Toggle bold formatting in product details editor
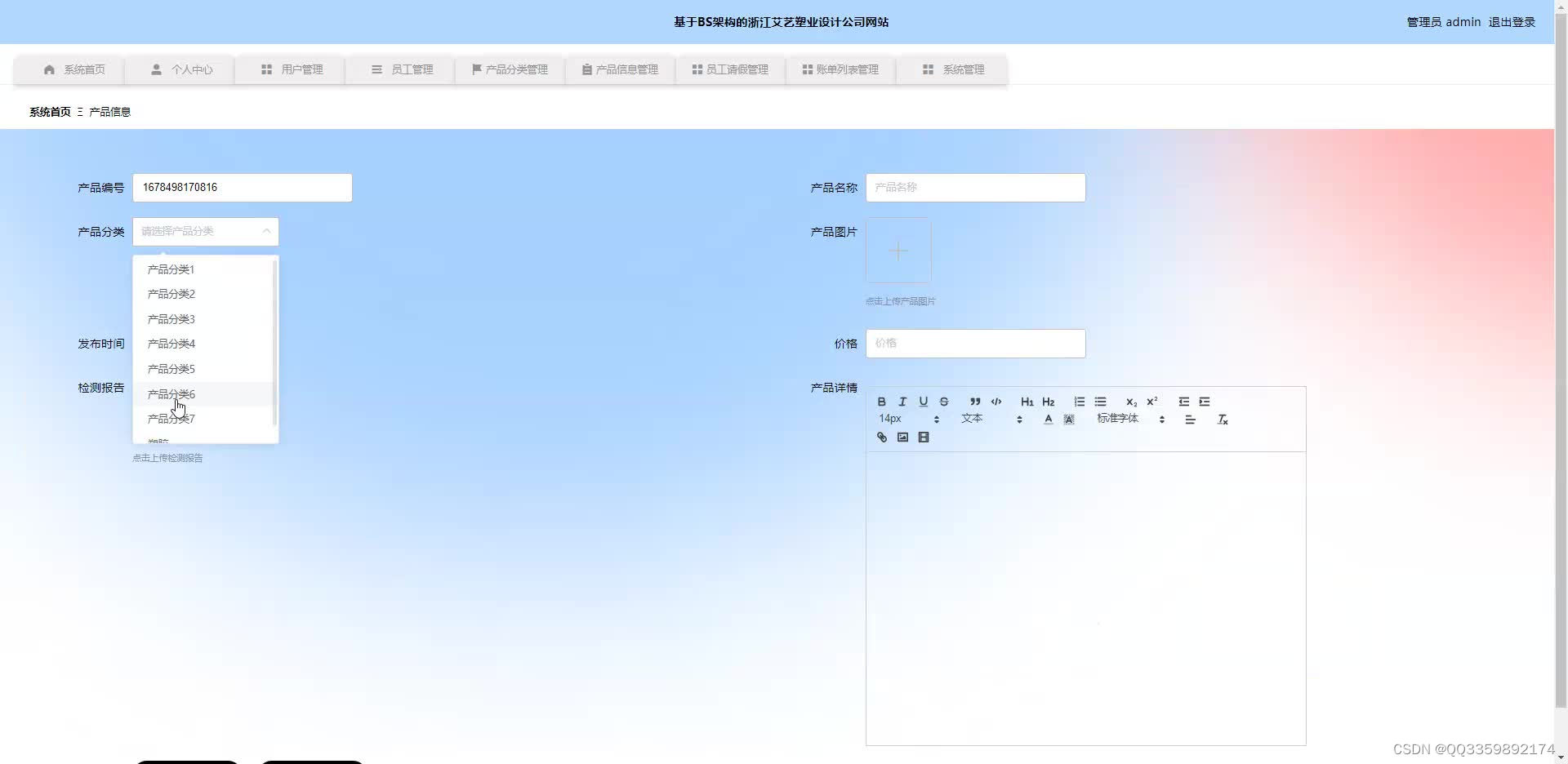 click(881, 402)
